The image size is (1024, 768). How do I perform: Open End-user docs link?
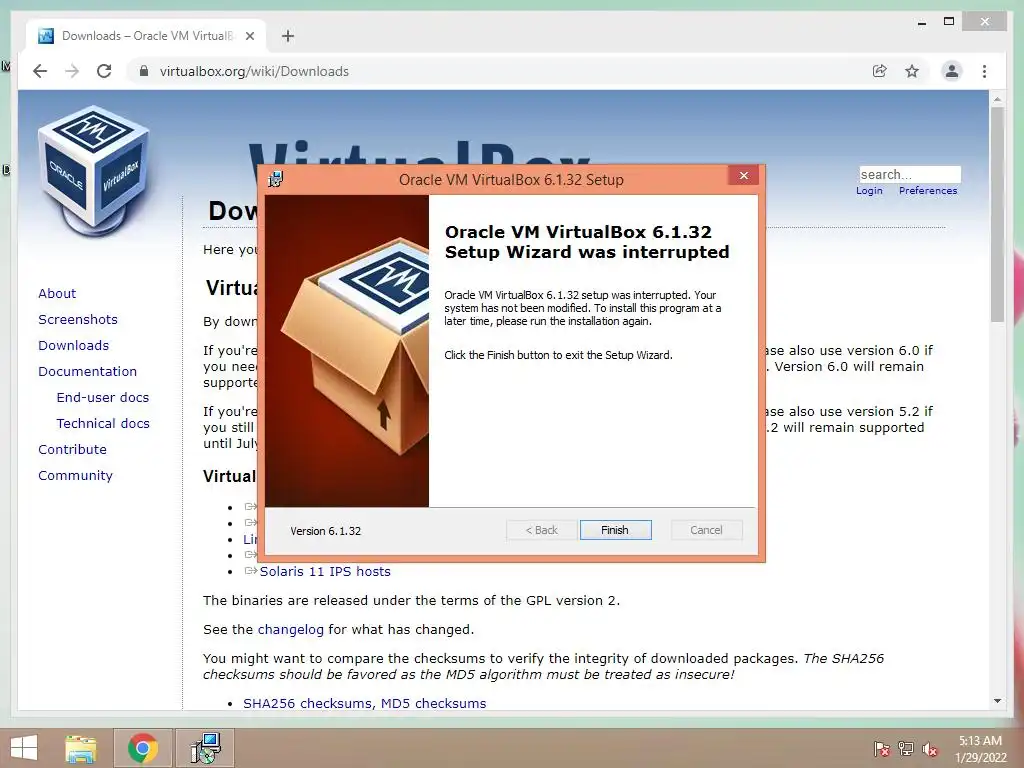tap(103, 398)
